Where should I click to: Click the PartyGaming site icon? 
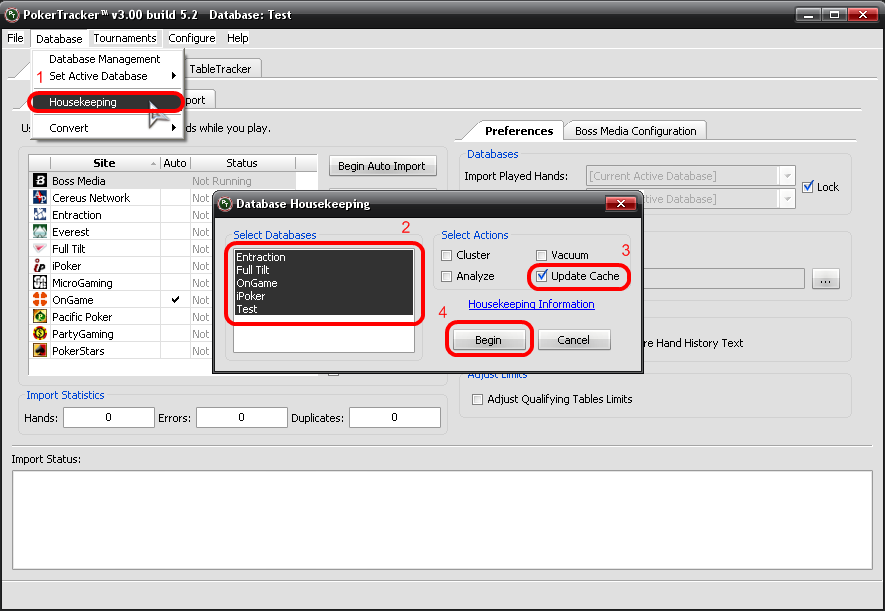[40, 333]
